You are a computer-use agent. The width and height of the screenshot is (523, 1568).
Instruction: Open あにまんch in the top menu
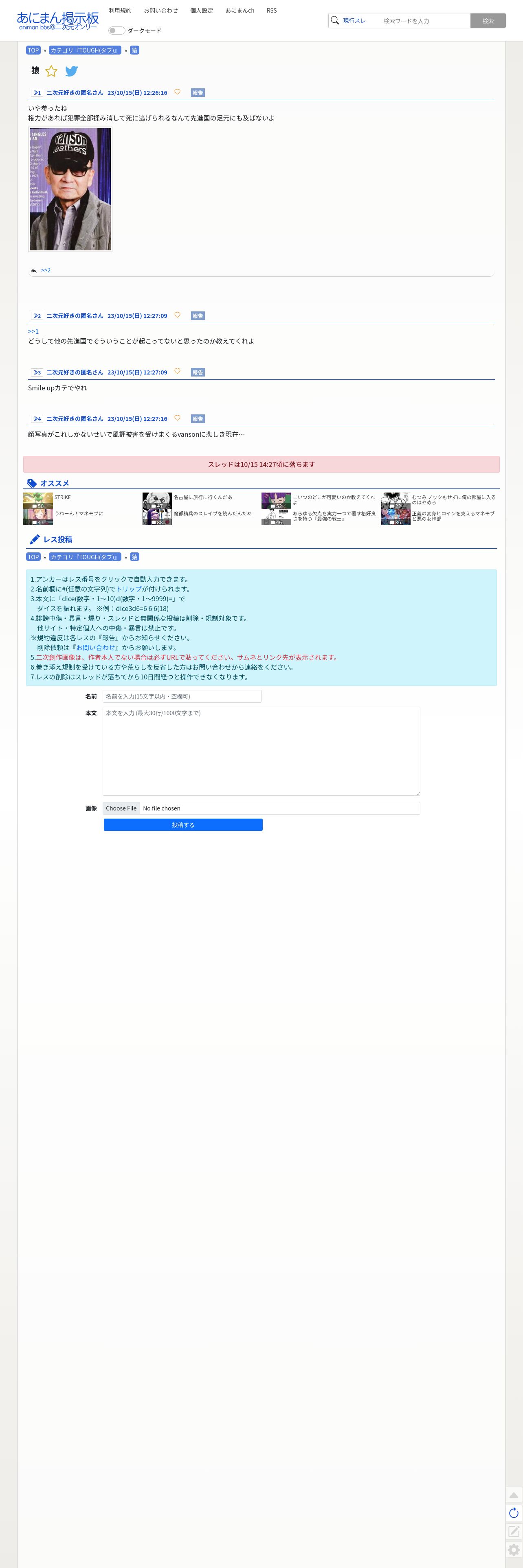240,10
